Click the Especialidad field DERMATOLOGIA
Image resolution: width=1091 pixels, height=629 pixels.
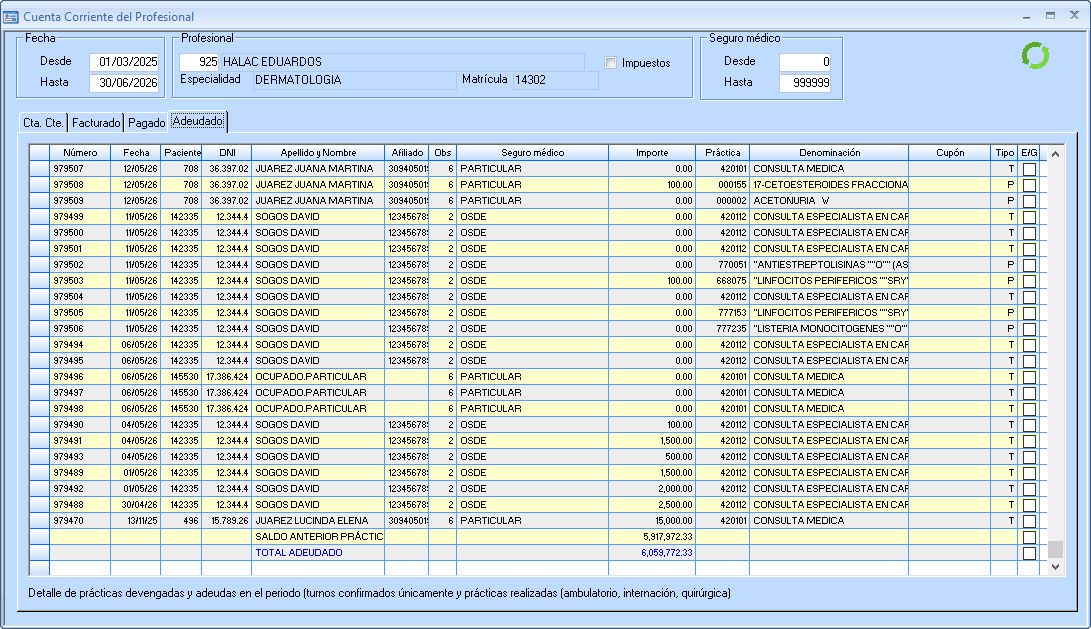tap(354, 80)
